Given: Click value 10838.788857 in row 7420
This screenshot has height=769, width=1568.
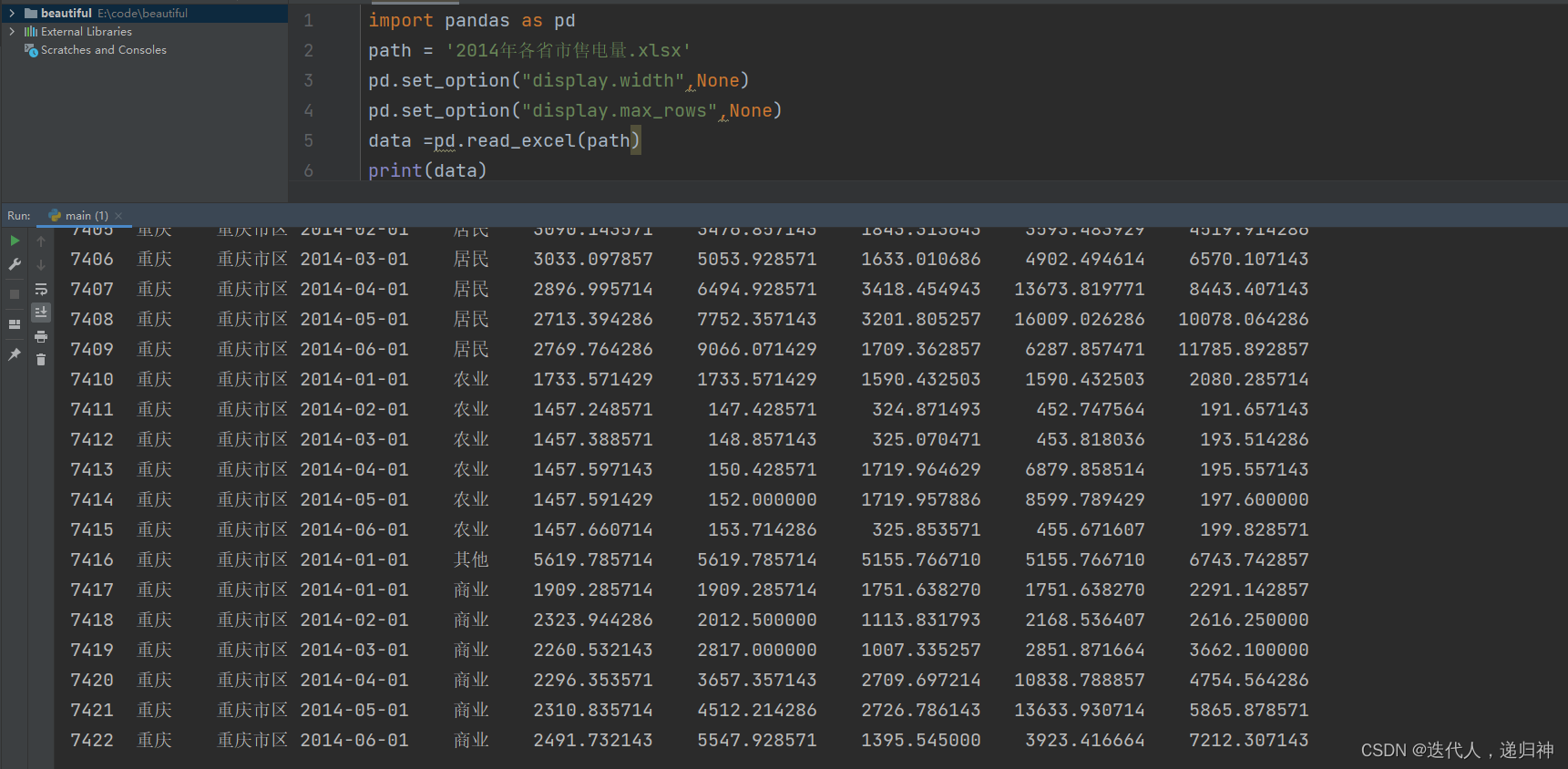Looking at the screenshot, I should [x=1080, y=680].
